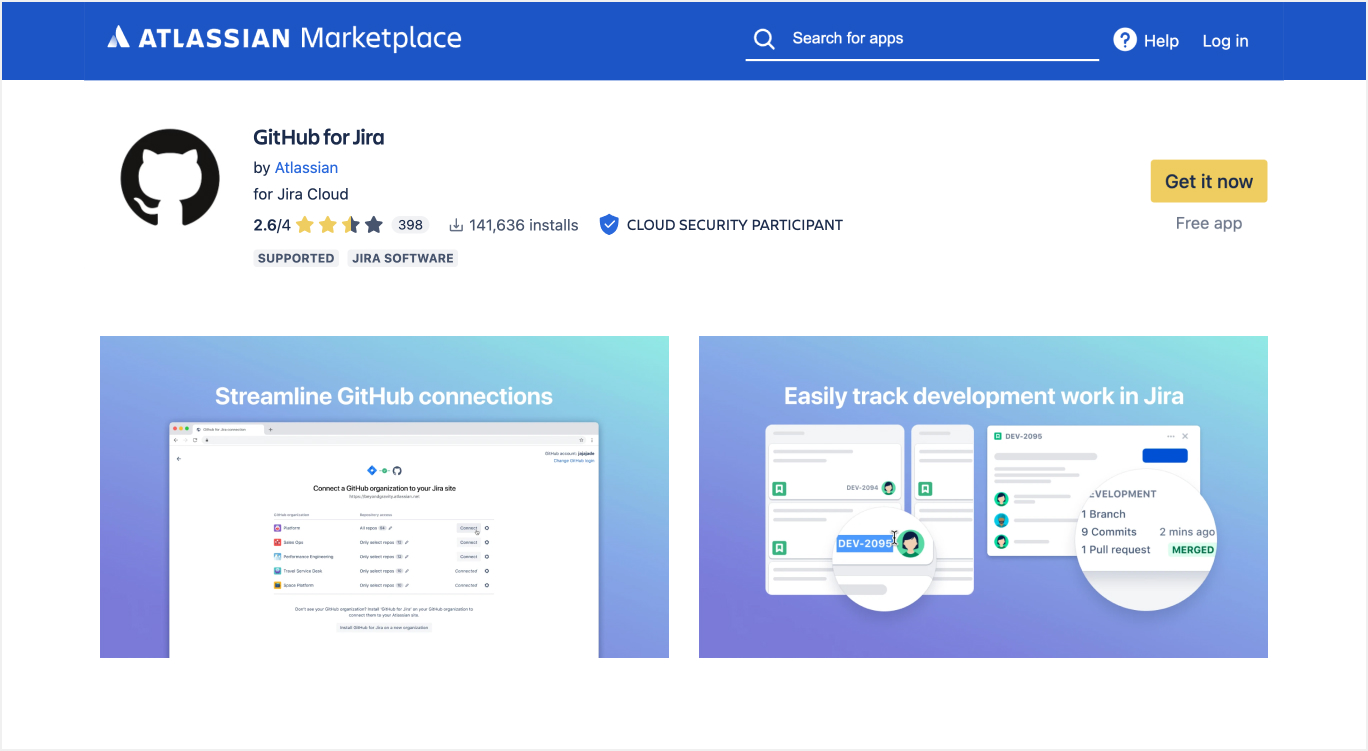This screenshot has height=751, width=1368.
Task: Click the Atlassian Marketplace logo
Action: pos(284,39)
